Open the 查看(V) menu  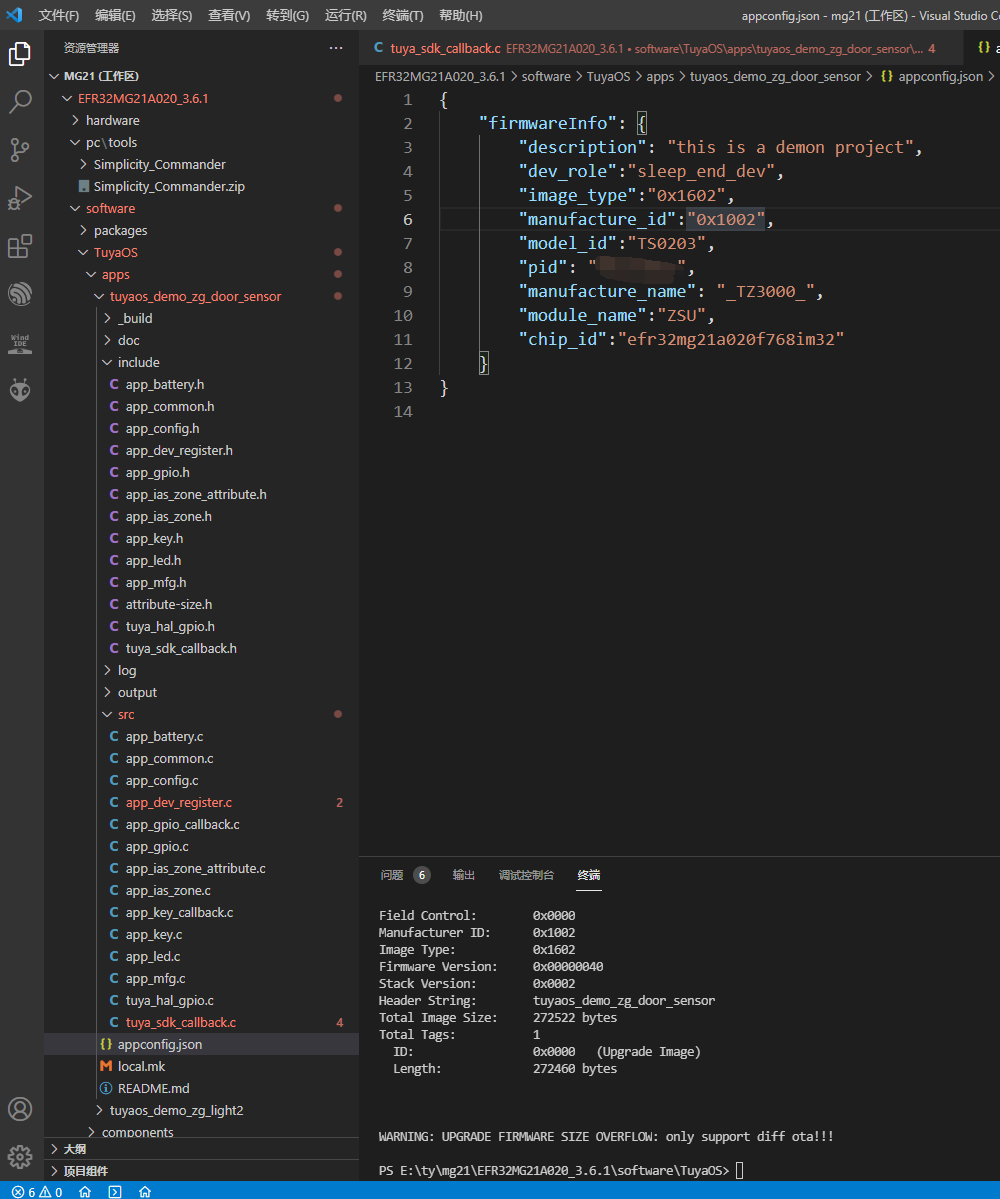point(229,15)
